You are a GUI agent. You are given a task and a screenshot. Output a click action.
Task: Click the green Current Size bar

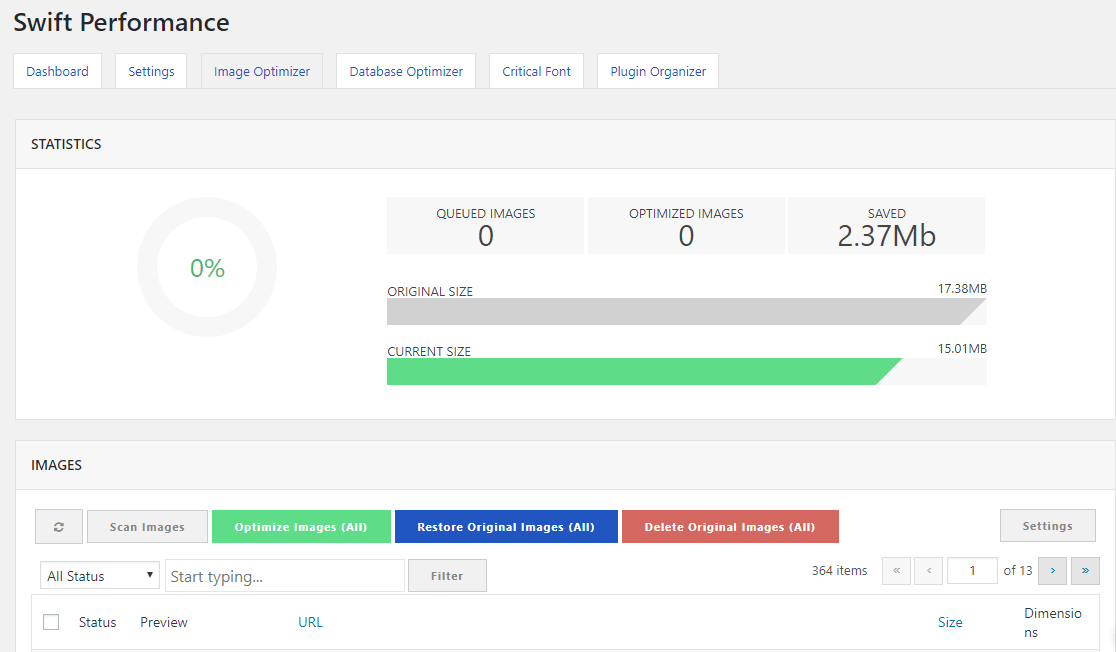630,371
